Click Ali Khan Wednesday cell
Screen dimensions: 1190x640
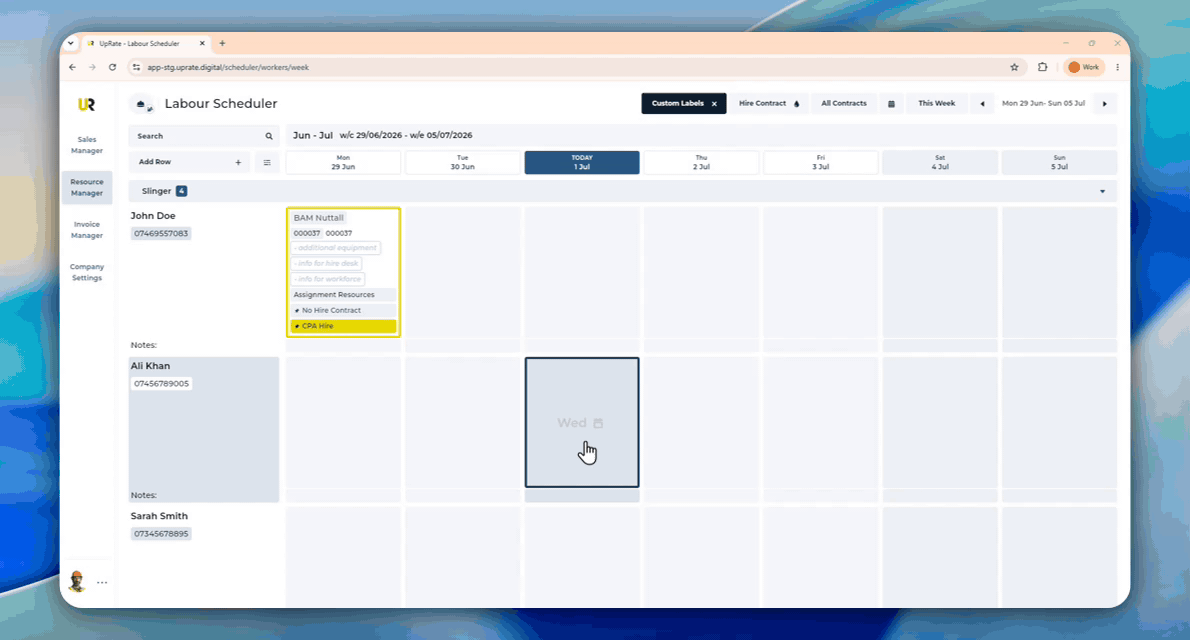point(582,422)
